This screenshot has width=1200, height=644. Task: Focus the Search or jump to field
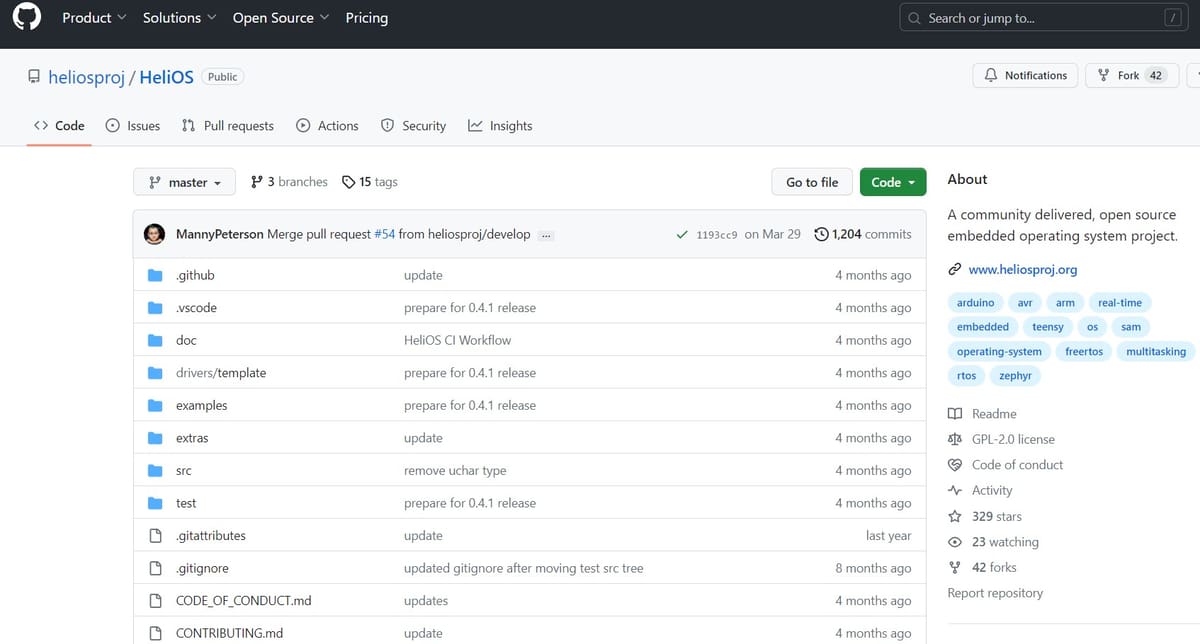click(1046, 18)
